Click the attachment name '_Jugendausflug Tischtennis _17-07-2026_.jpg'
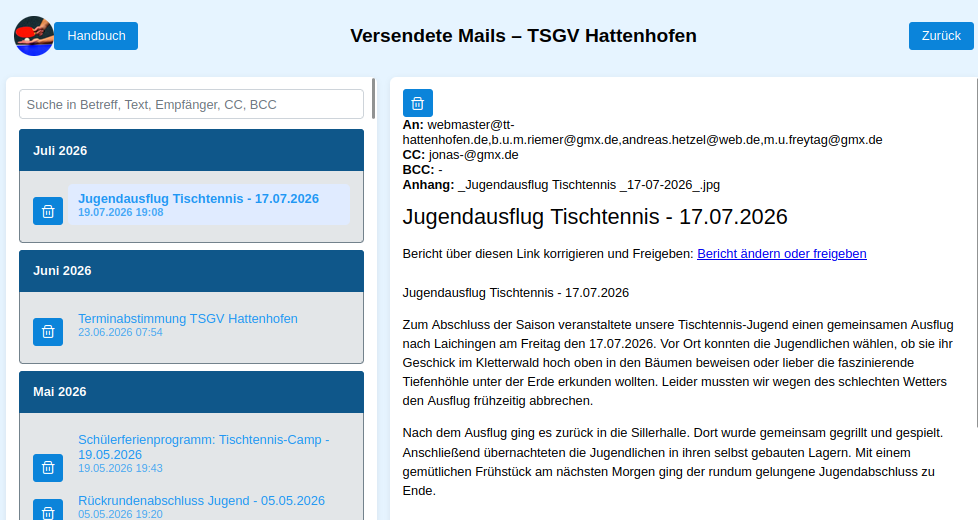The height and width of the screenshot is (520, 978). click(589, 185)
